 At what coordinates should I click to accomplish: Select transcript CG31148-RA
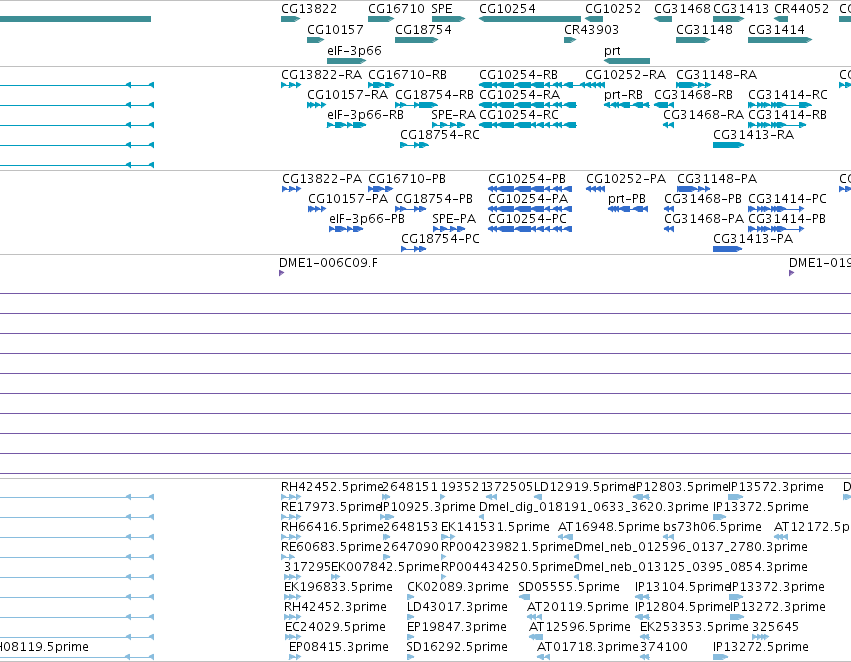pyautogui.click(x=716, y=74)
